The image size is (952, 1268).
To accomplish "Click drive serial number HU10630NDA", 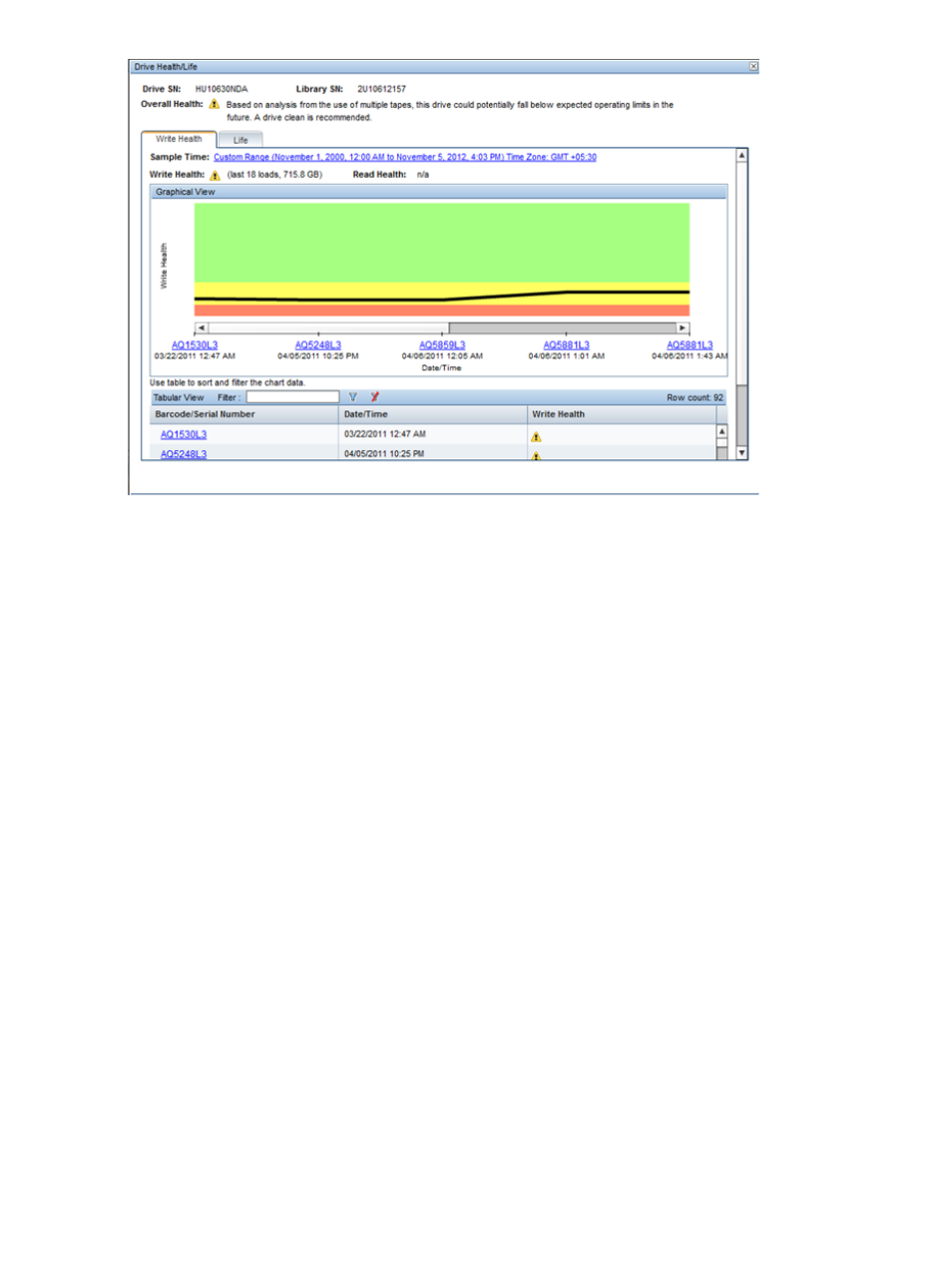I will pyautogui.click(x=222, y=89).
